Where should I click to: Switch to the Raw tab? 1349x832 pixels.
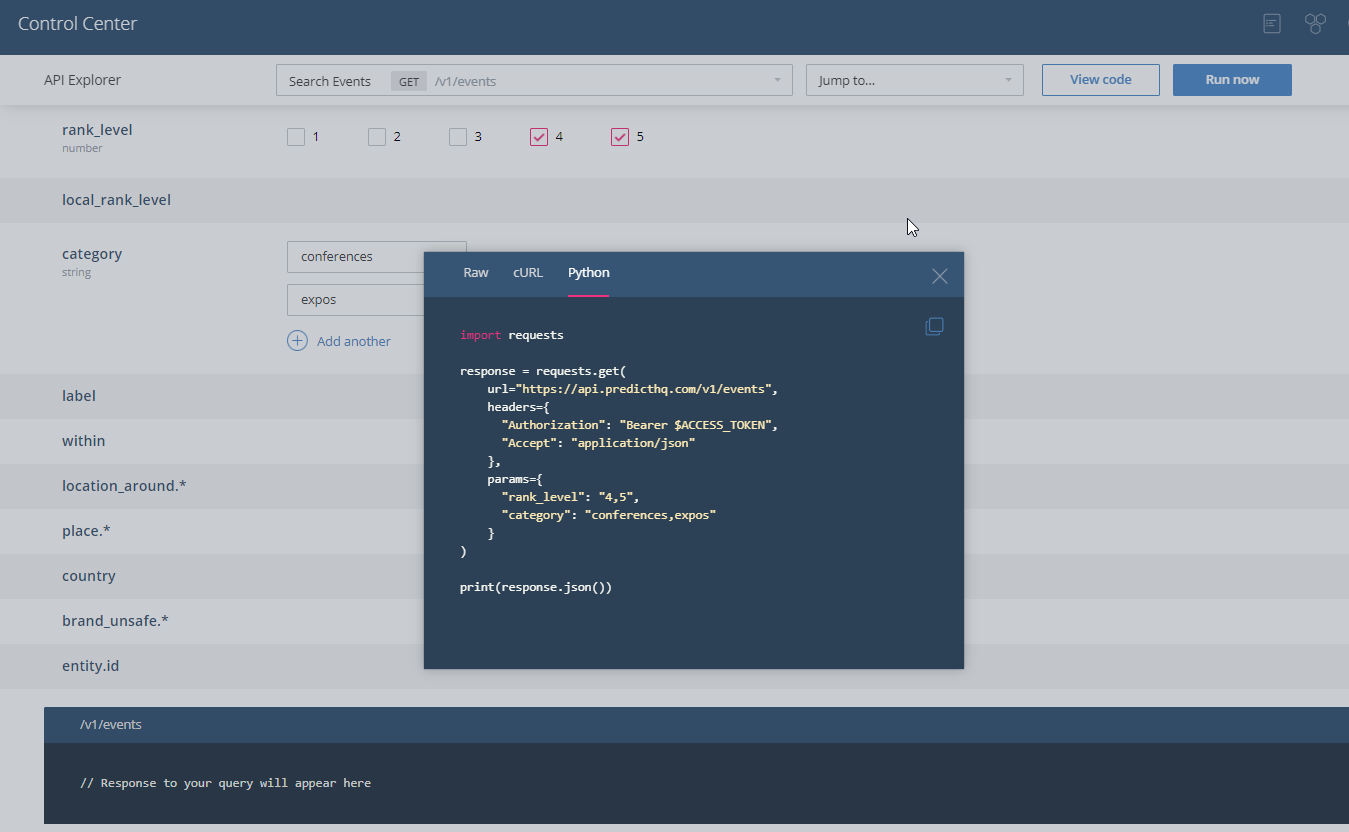point(476,273)
